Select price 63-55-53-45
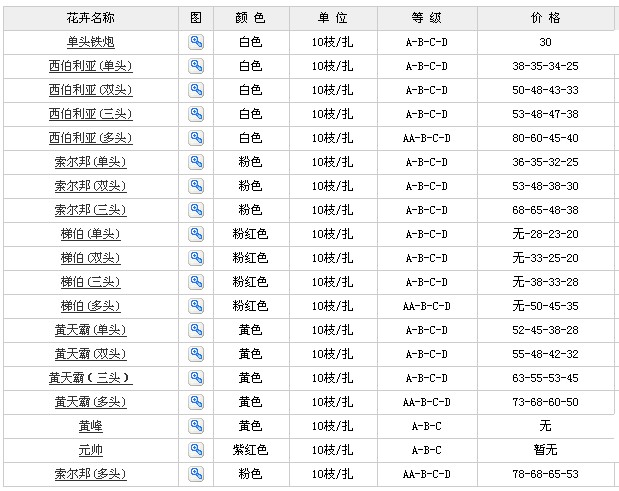This screenshot has width=619, height=491. [545, 378]
